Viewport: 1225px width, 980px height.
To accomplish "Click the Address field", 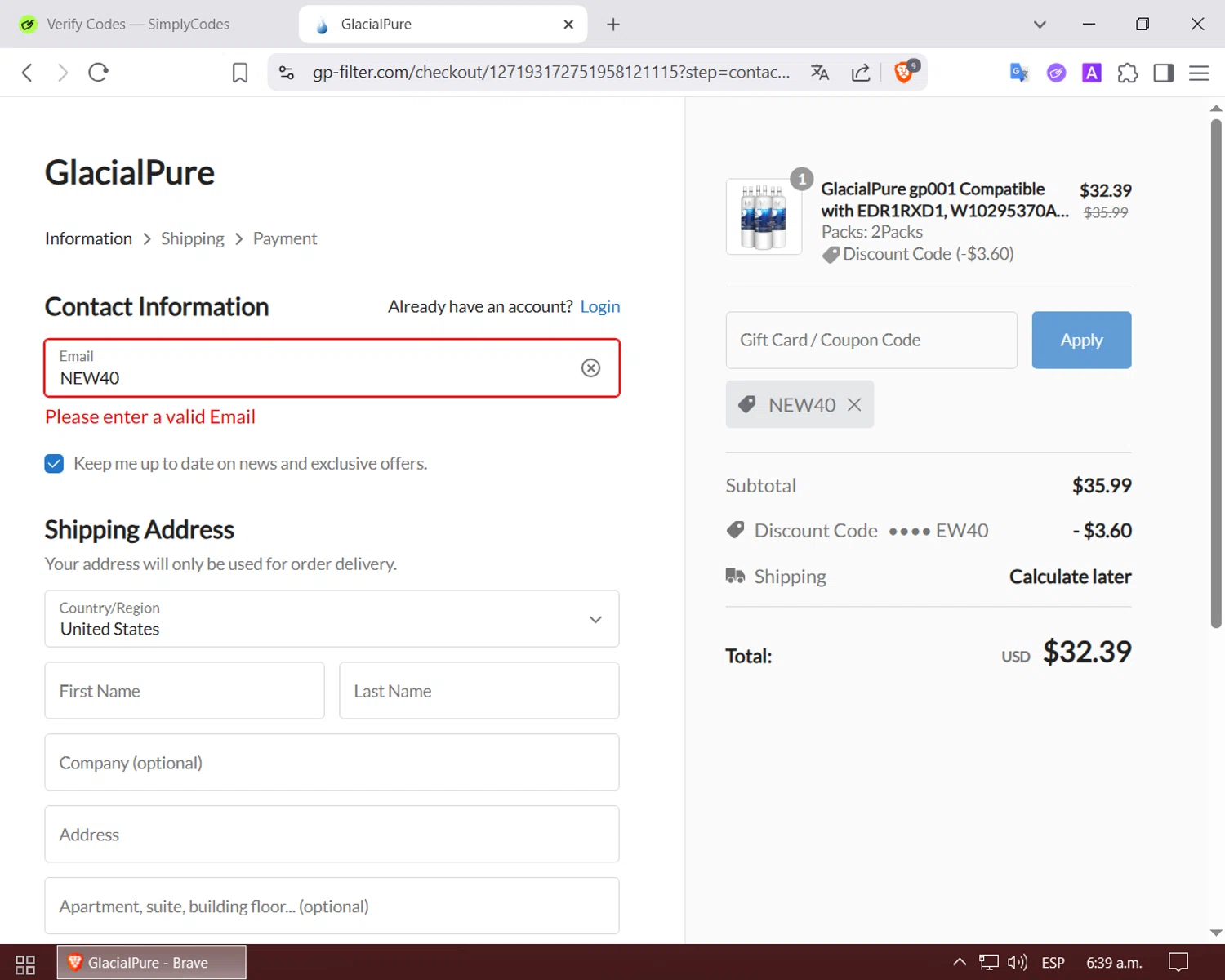I will 332,835.
